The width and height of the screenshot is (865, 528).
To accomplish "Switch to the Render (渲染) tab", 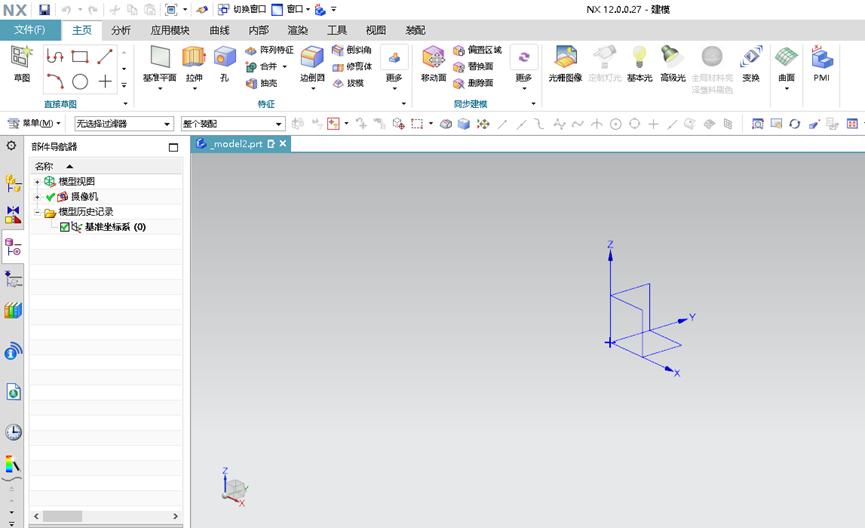I will coord(297,30).
